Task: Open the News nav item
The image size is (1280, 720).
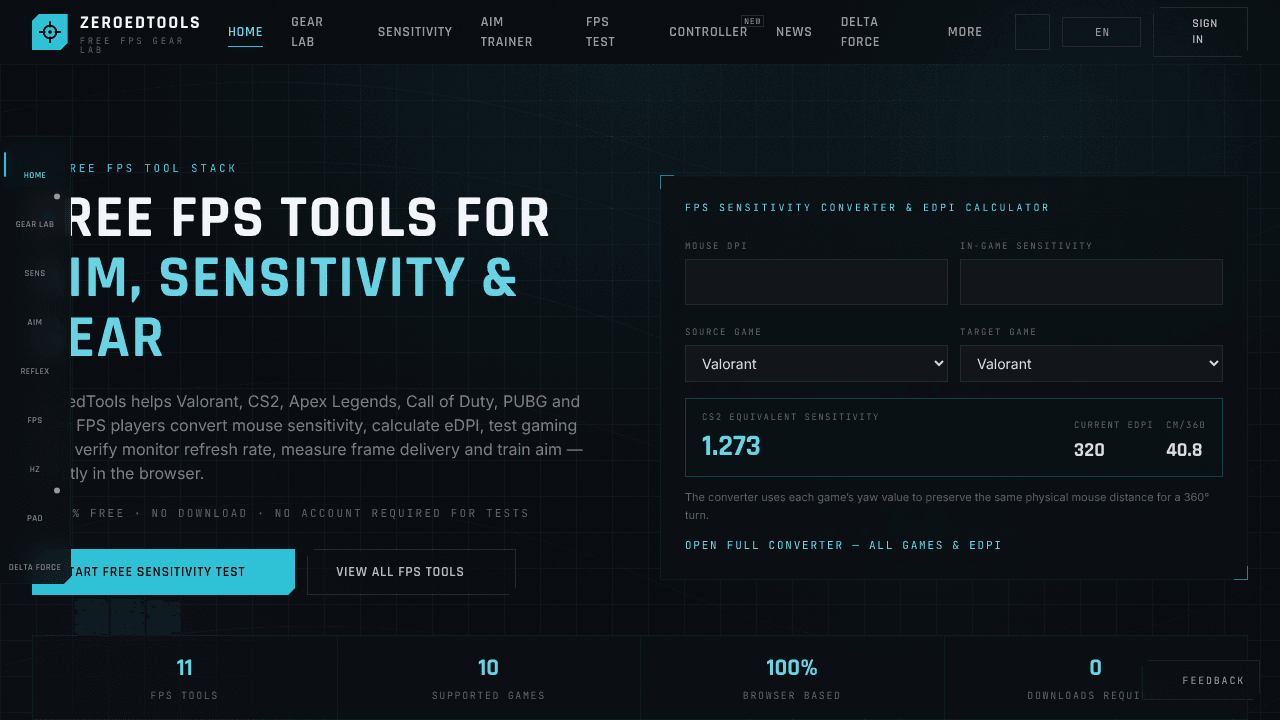Action: point(794,32)
